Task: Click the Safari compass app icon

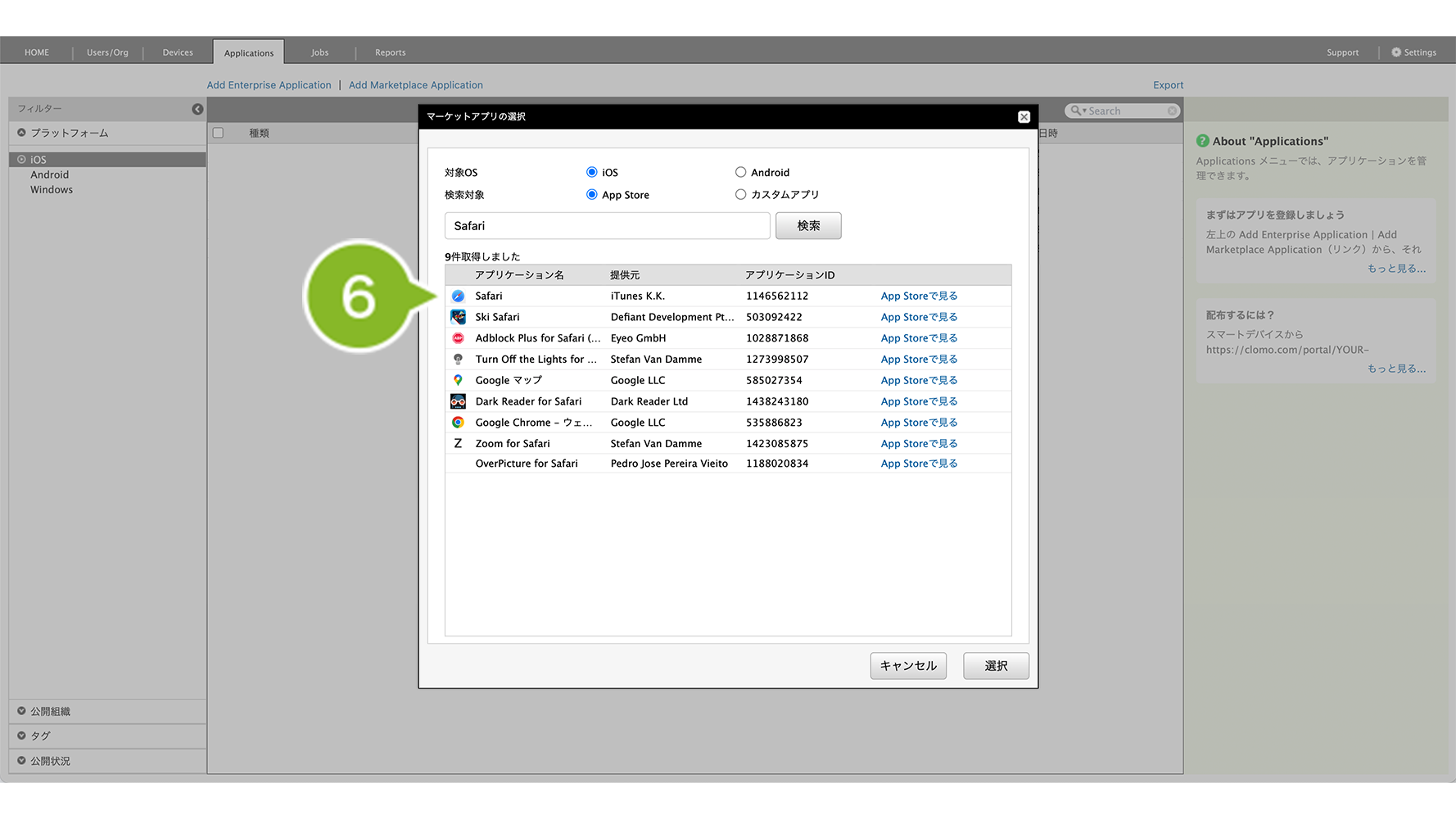Action: 458,296
